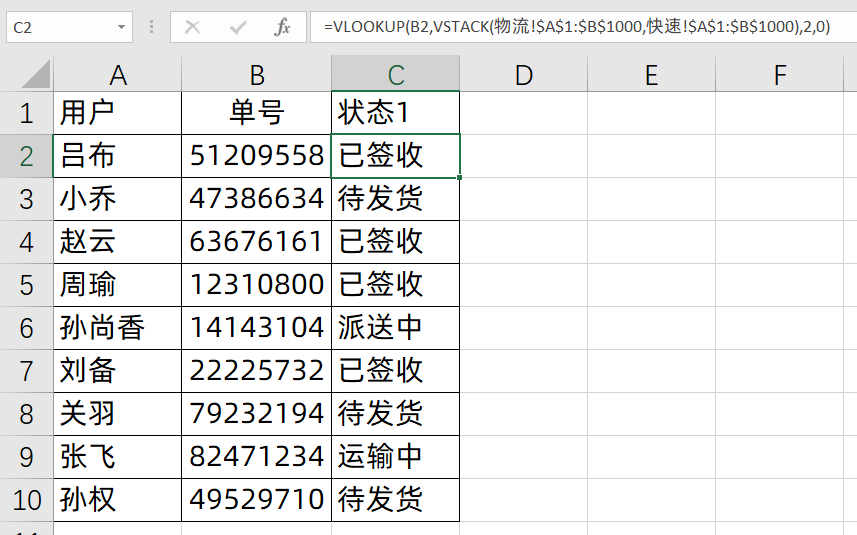Select cell containing 小乔
Viewport: 857px width, 535px height.
click(118, 199)
